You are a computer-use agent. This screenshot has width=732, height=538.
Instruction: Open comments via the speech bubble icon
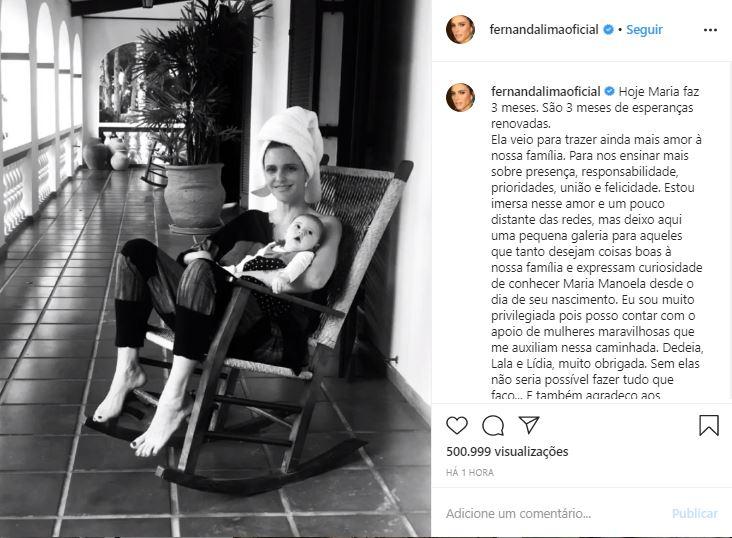(493, 425)
